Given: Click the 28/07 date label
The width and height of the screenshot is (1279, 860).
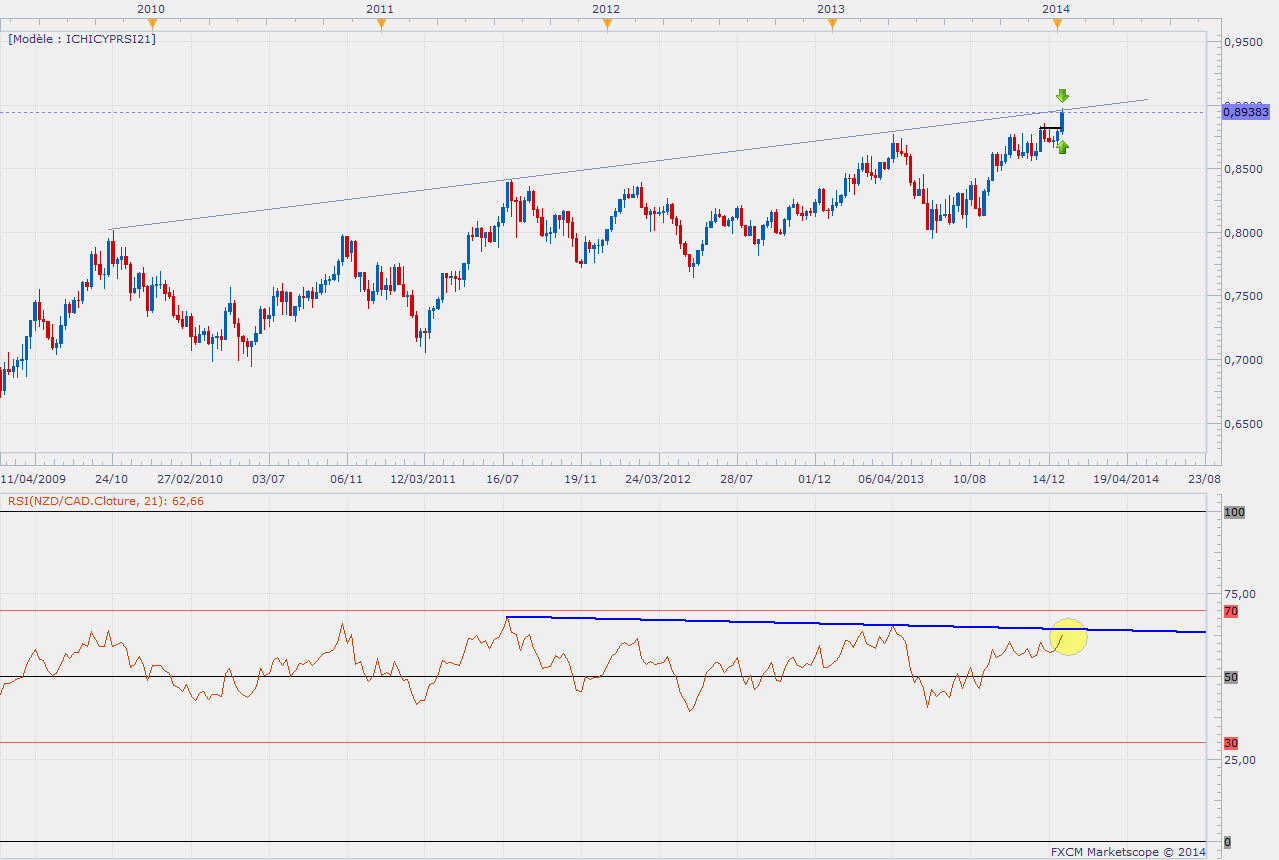Looking at the screenshot, I should point(737,479).
